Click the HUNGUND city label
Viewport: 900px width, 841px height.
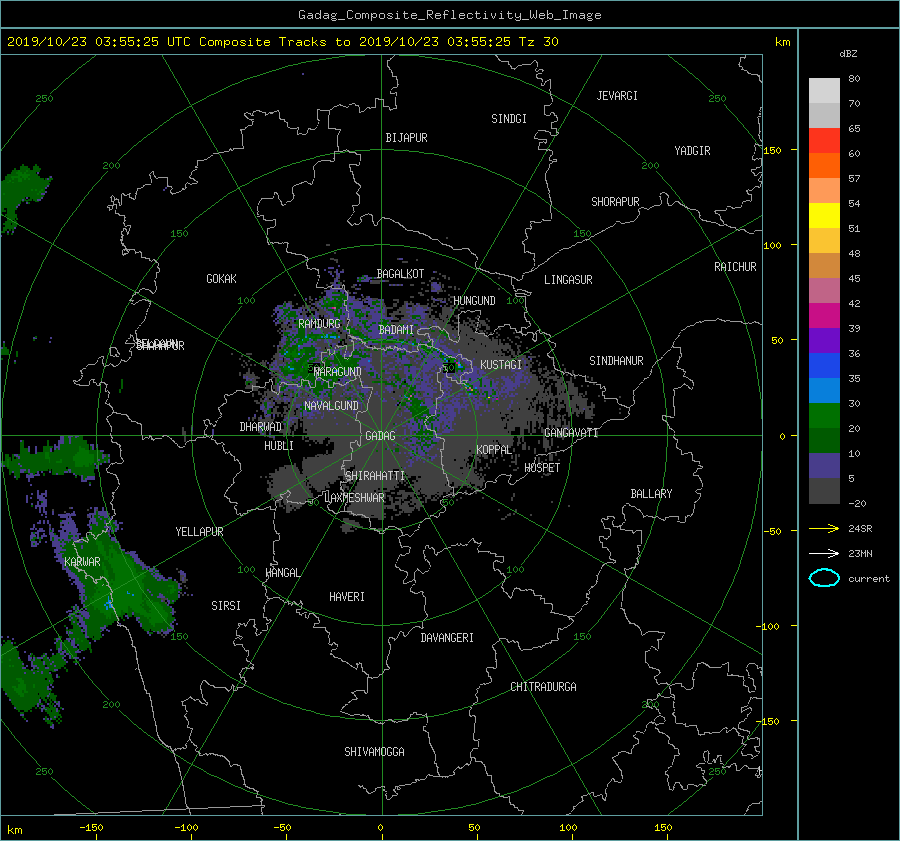(x=474, y=301)
